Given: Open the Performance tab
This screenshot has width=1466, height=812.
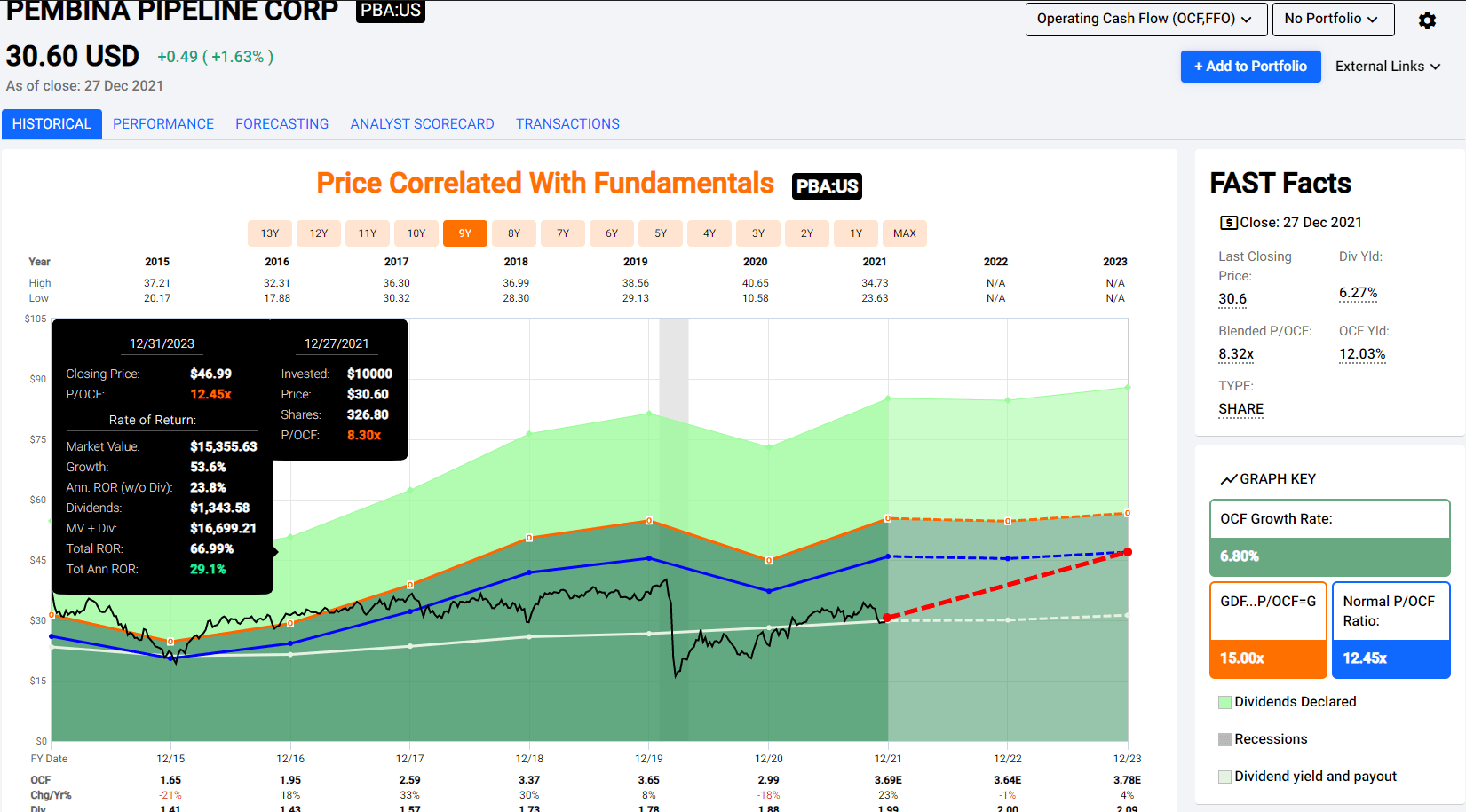Looking at the screenshot, I should (163, 124).
